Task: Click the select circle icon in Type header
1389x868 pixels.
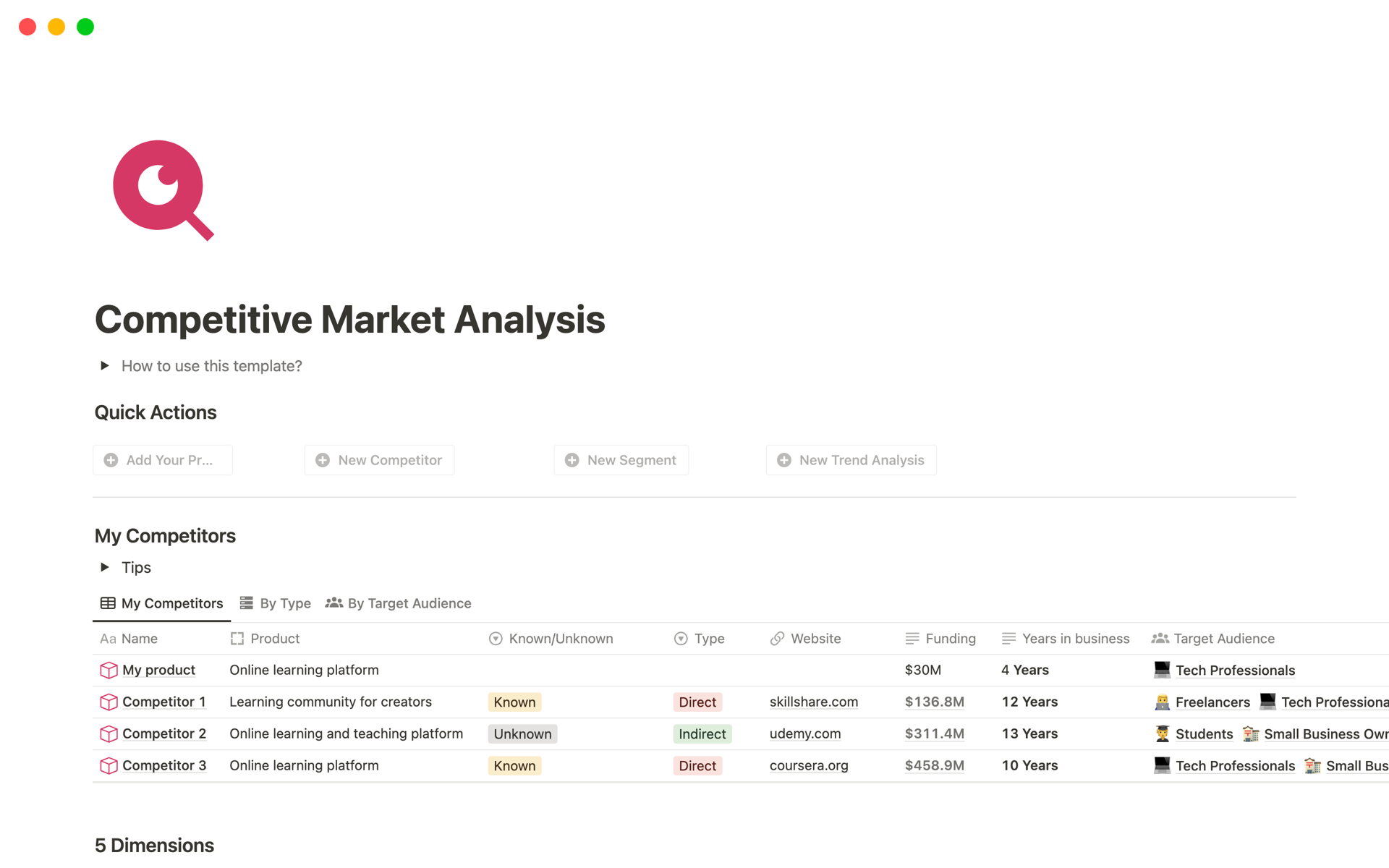Action: [681, 639]
